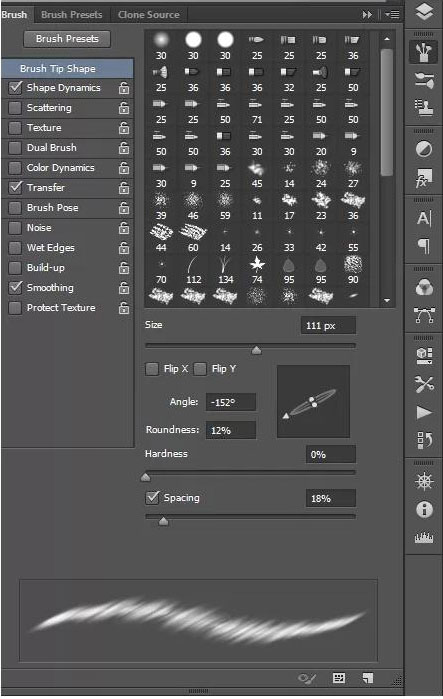Open the Character panel icon
Screen dimensions: 443x699
[424, 218]
